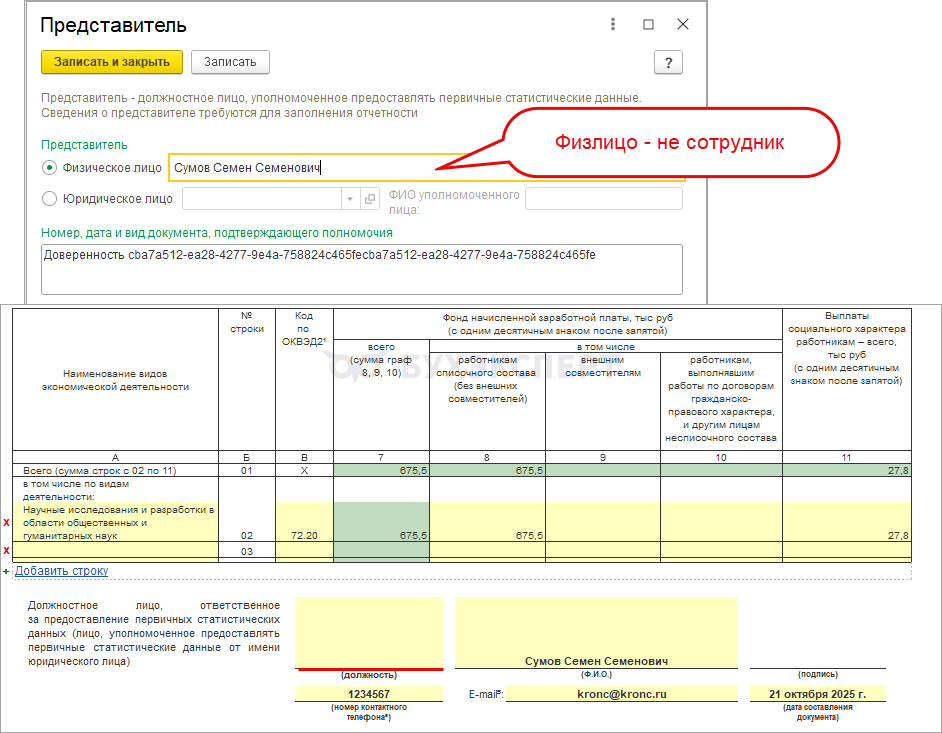The image size is (942, 733).
Task: Expand the Юридическое лицо dropdown arrow
Action: coord(350,199)
